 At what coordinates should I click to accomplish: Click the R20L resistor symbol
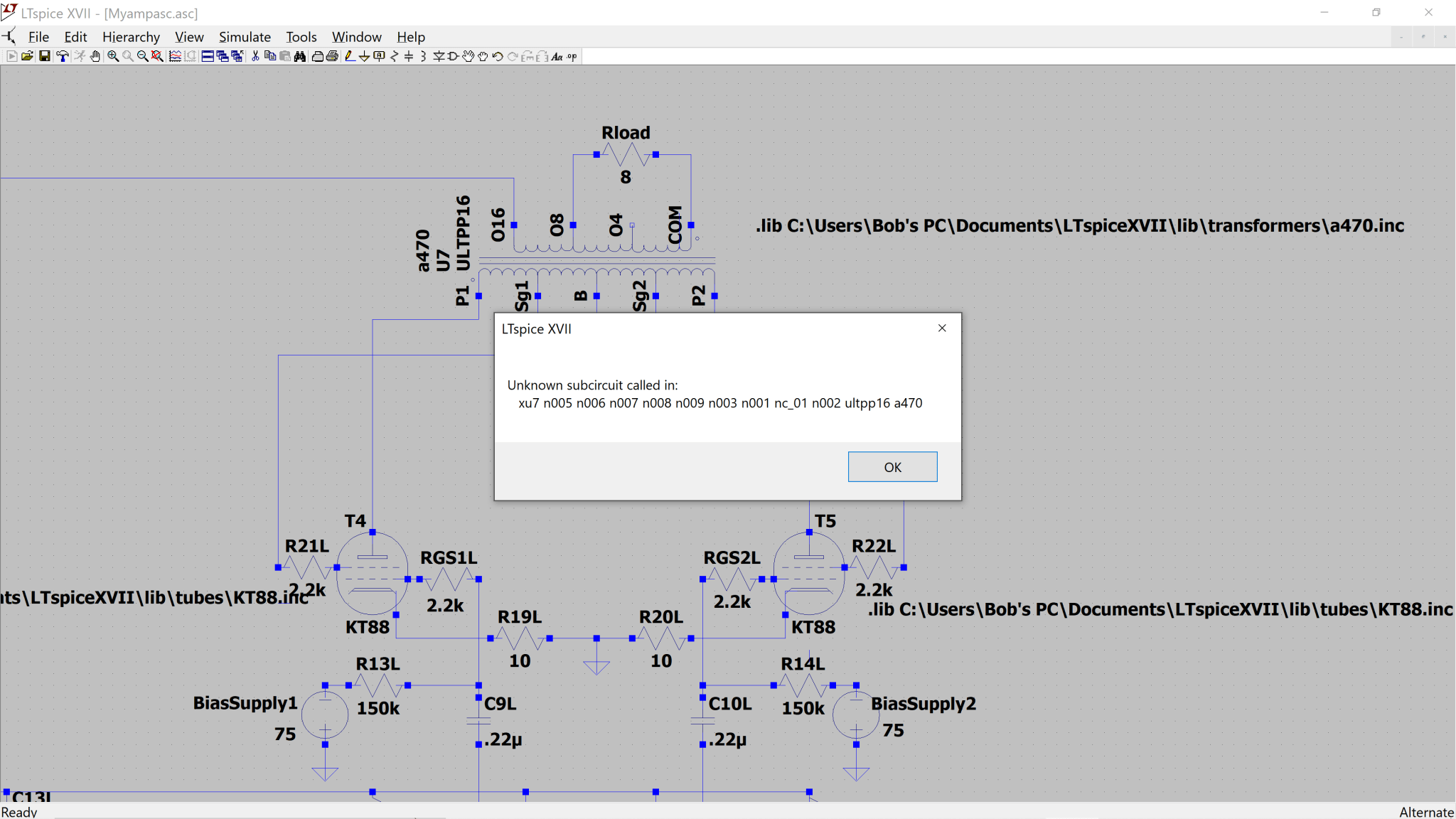(661, 638)
